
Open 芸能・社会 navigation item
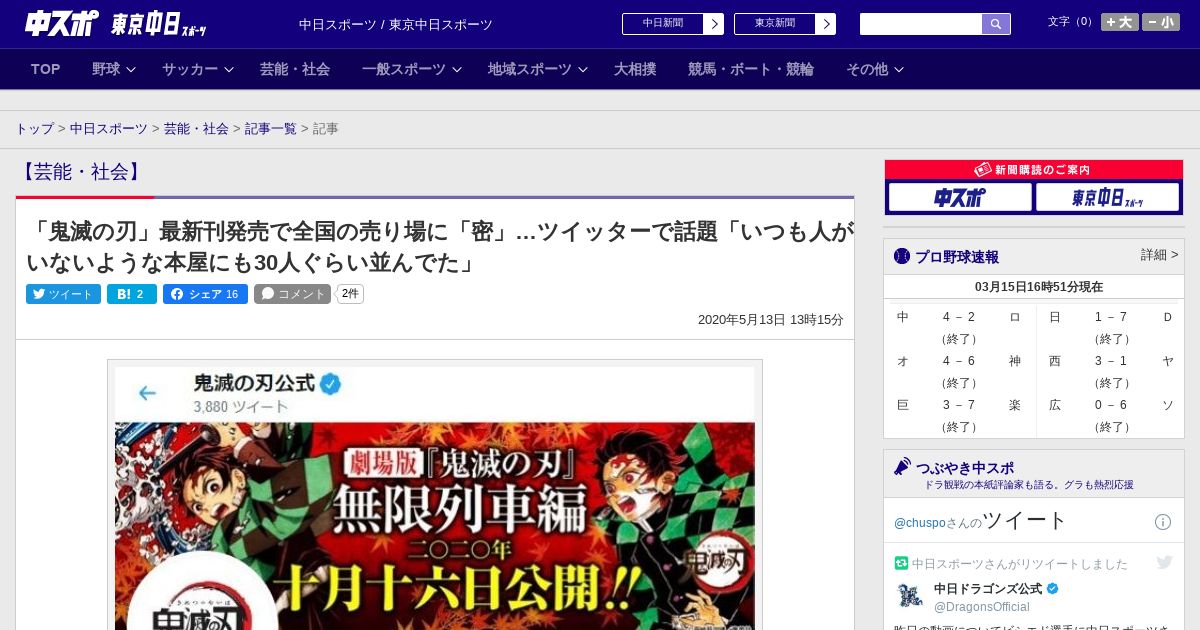295,69
